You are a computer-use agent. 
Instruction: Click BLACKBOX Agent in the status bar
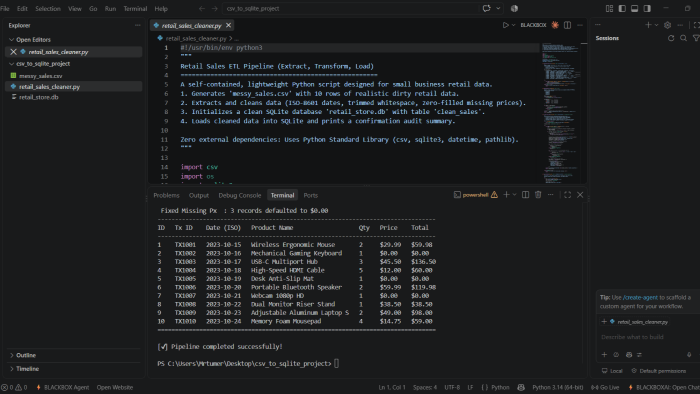click(x=62, y=387)
